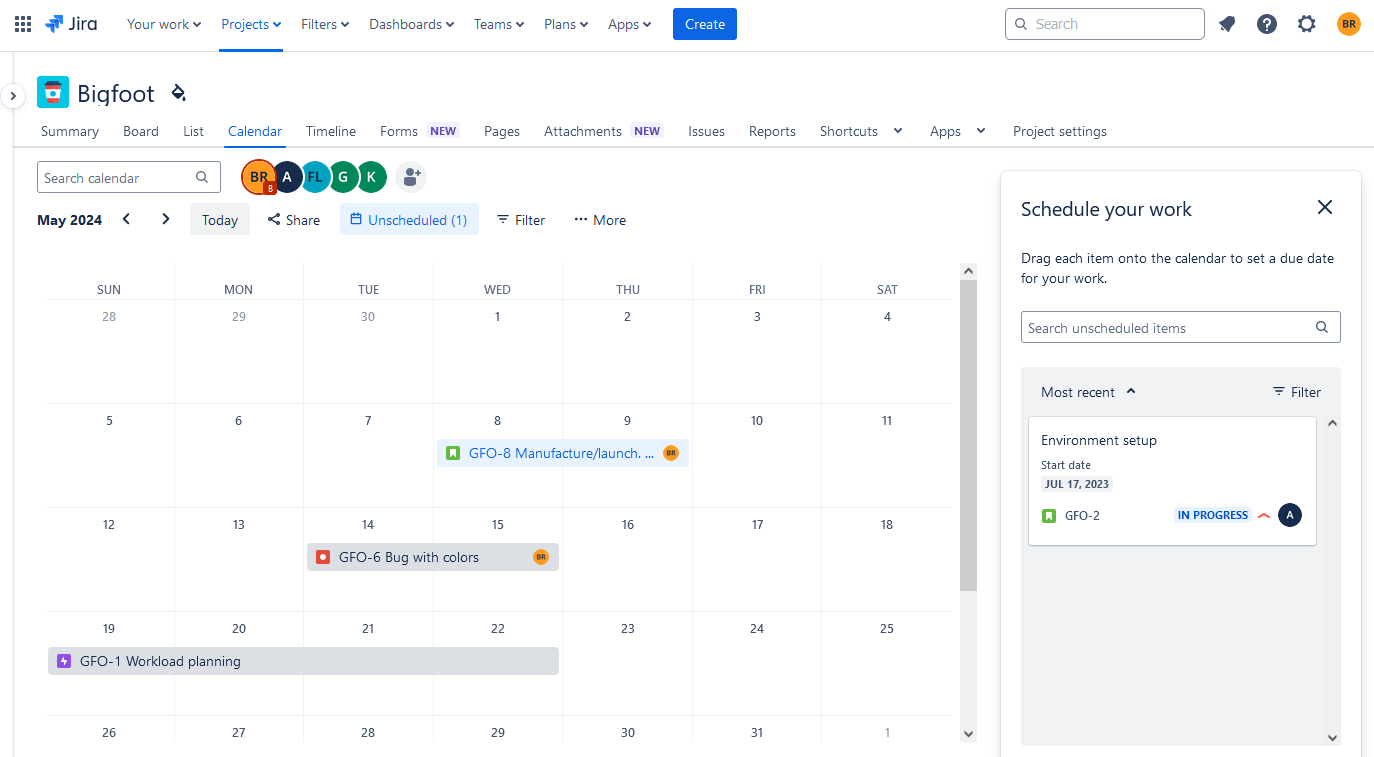
Task: Filter by BR assignee avatar
Action: point(259,177)
